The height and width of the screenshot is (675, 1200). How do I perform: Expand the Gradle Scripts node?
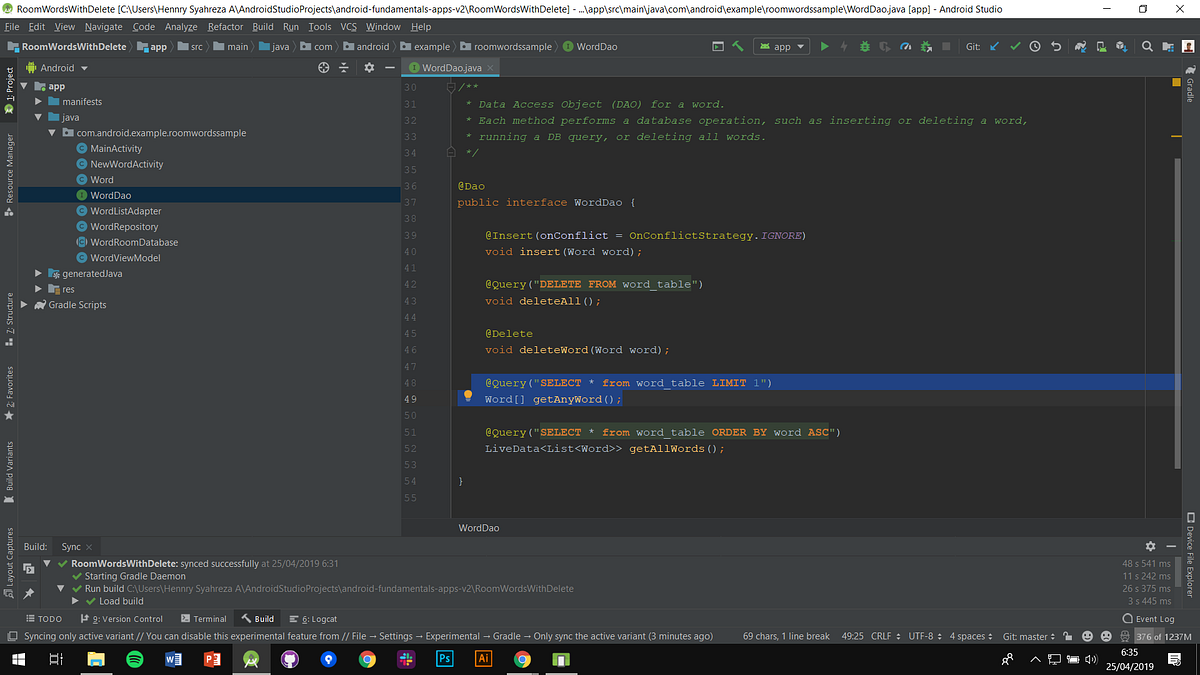25,304
